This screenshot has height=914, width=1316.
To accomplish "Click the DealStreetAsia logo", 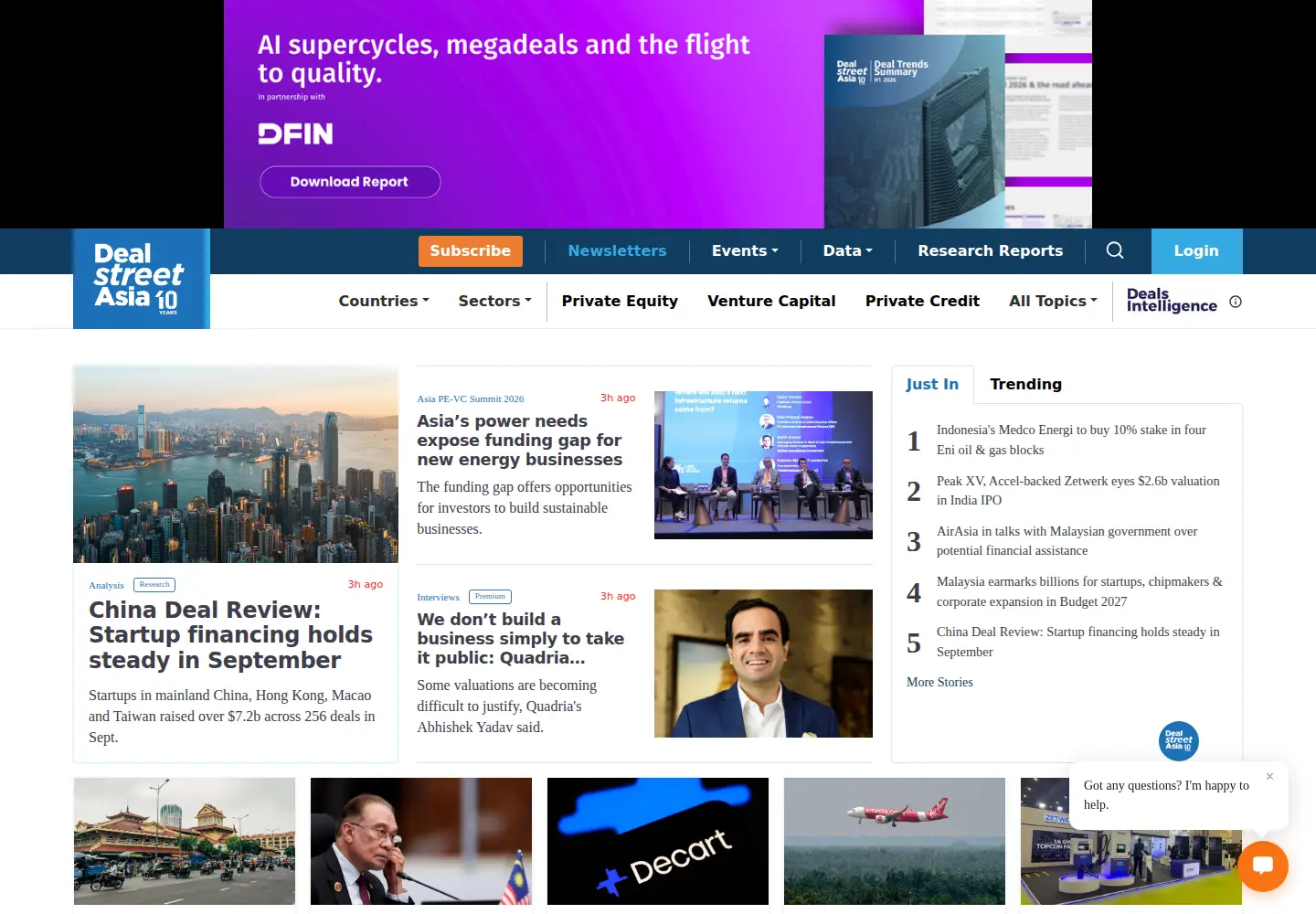I will [x=142, y=279].
